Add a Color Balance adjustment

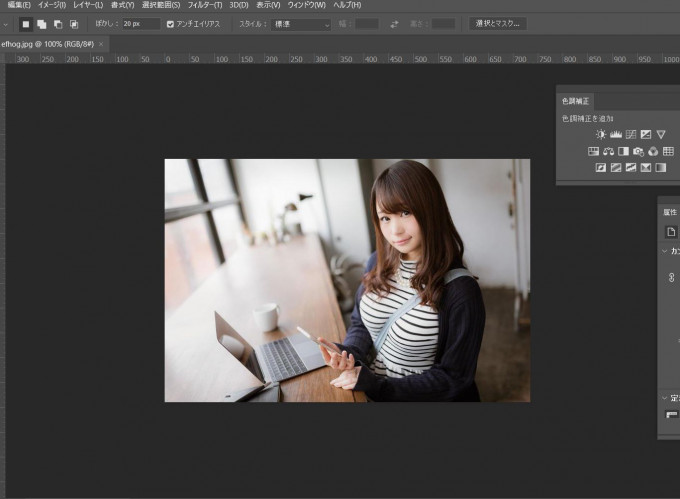608,151
